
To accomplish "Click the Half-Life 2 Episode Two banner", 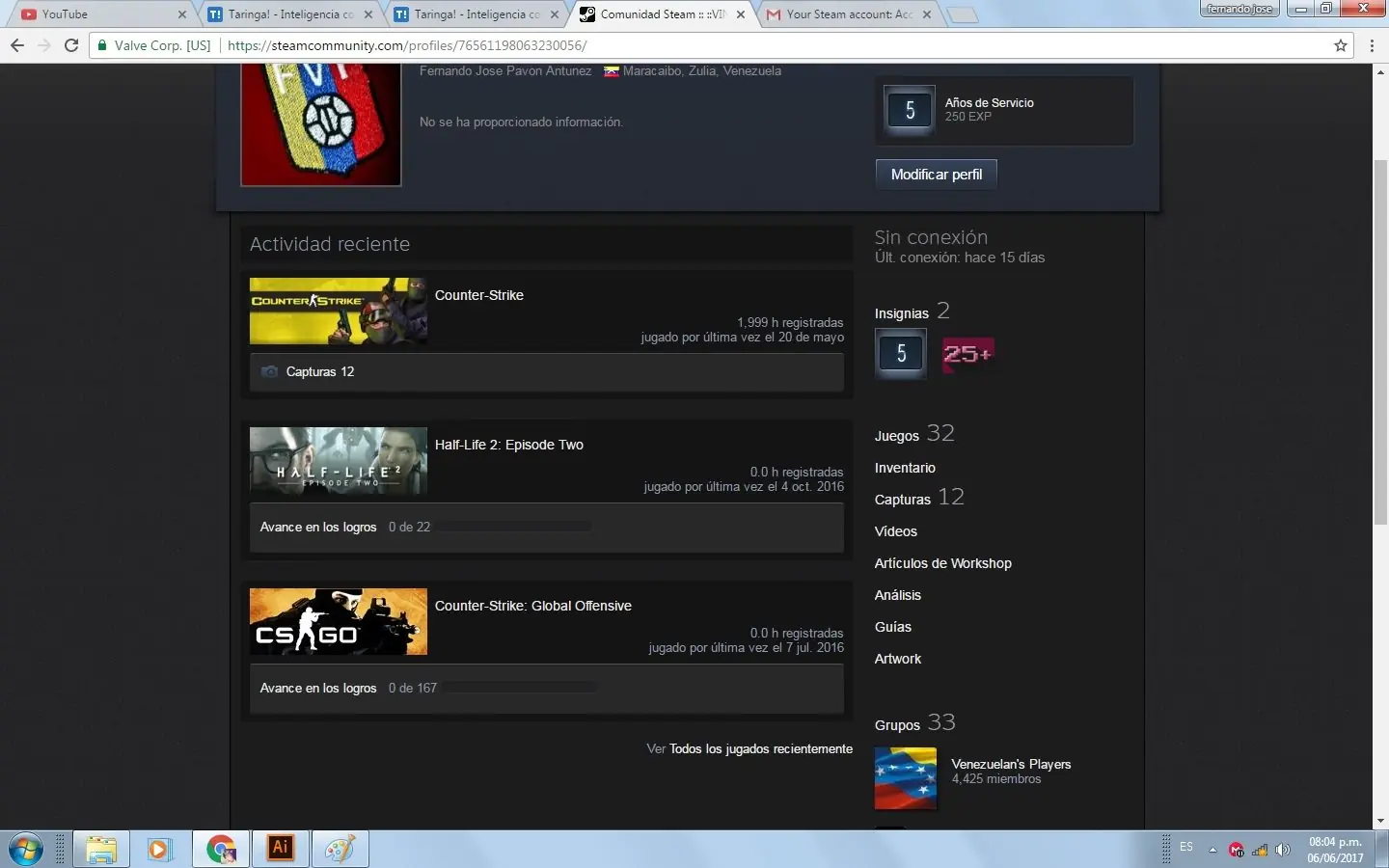I will (339, 460).
